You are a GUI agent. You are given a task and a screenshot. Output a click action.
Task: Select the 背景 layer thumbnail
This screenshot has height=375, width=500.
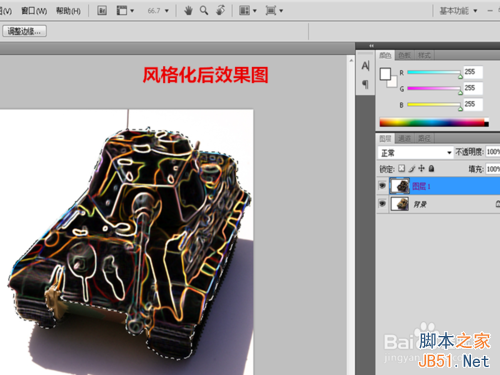click(400, 203)
